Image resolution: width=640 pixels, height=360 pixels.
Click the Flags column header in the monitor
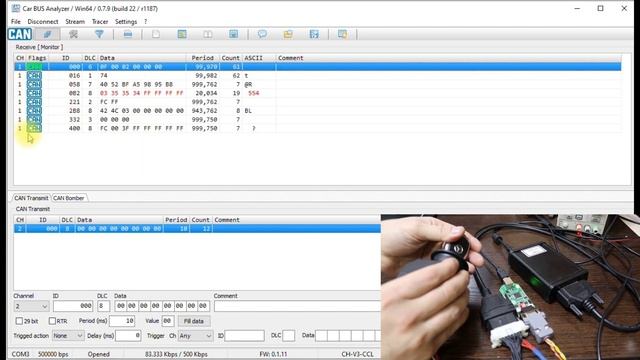37,58
